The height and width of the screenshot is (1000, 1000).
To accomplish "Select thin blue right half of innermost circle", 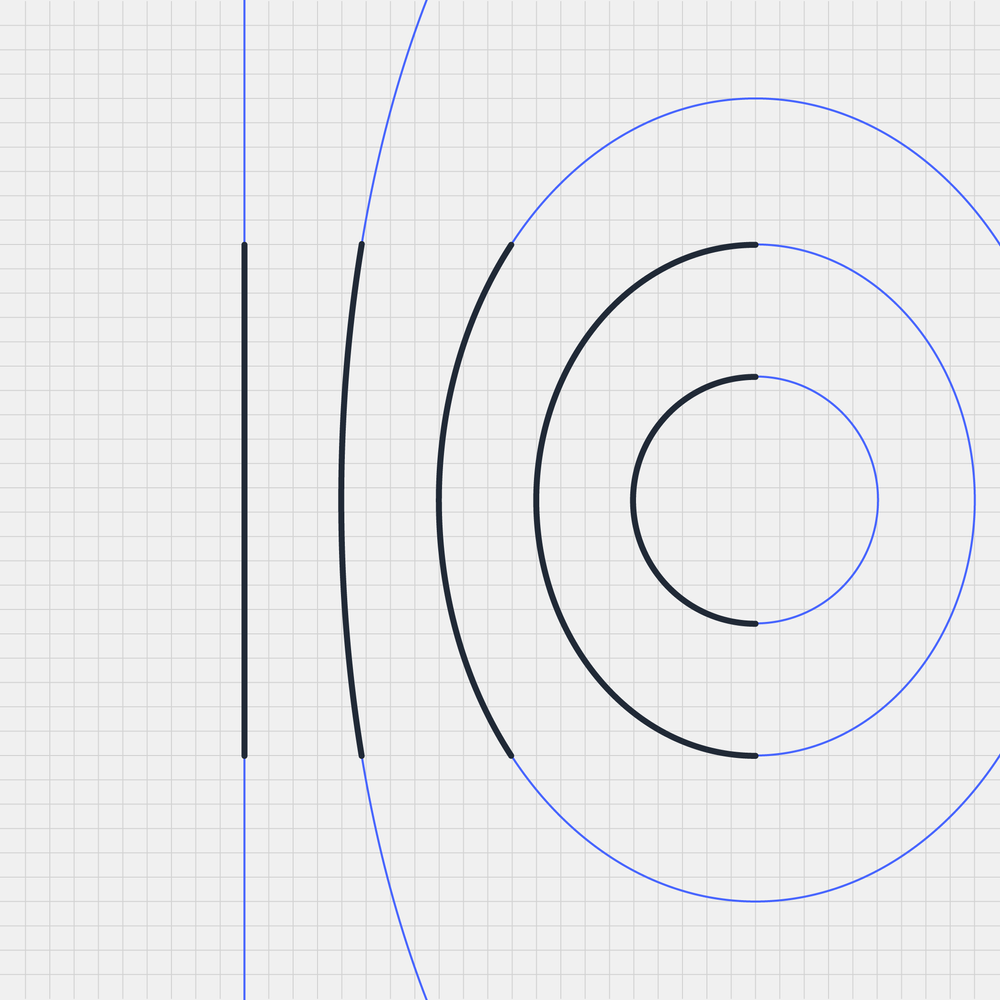I will click(x=878, y=500).
